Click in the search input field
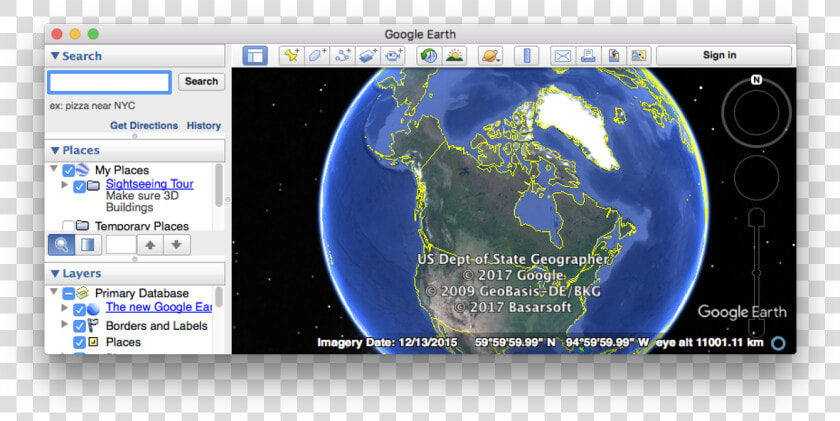840x421 pixels. click(110, 82)
